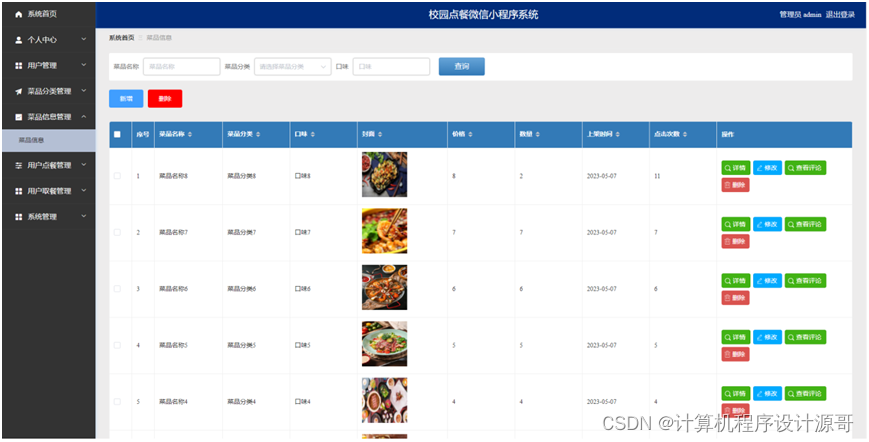
Task: Click the row 删除 button for 菜品名称8
Action: pyautogui.click(x=735, y=185)
